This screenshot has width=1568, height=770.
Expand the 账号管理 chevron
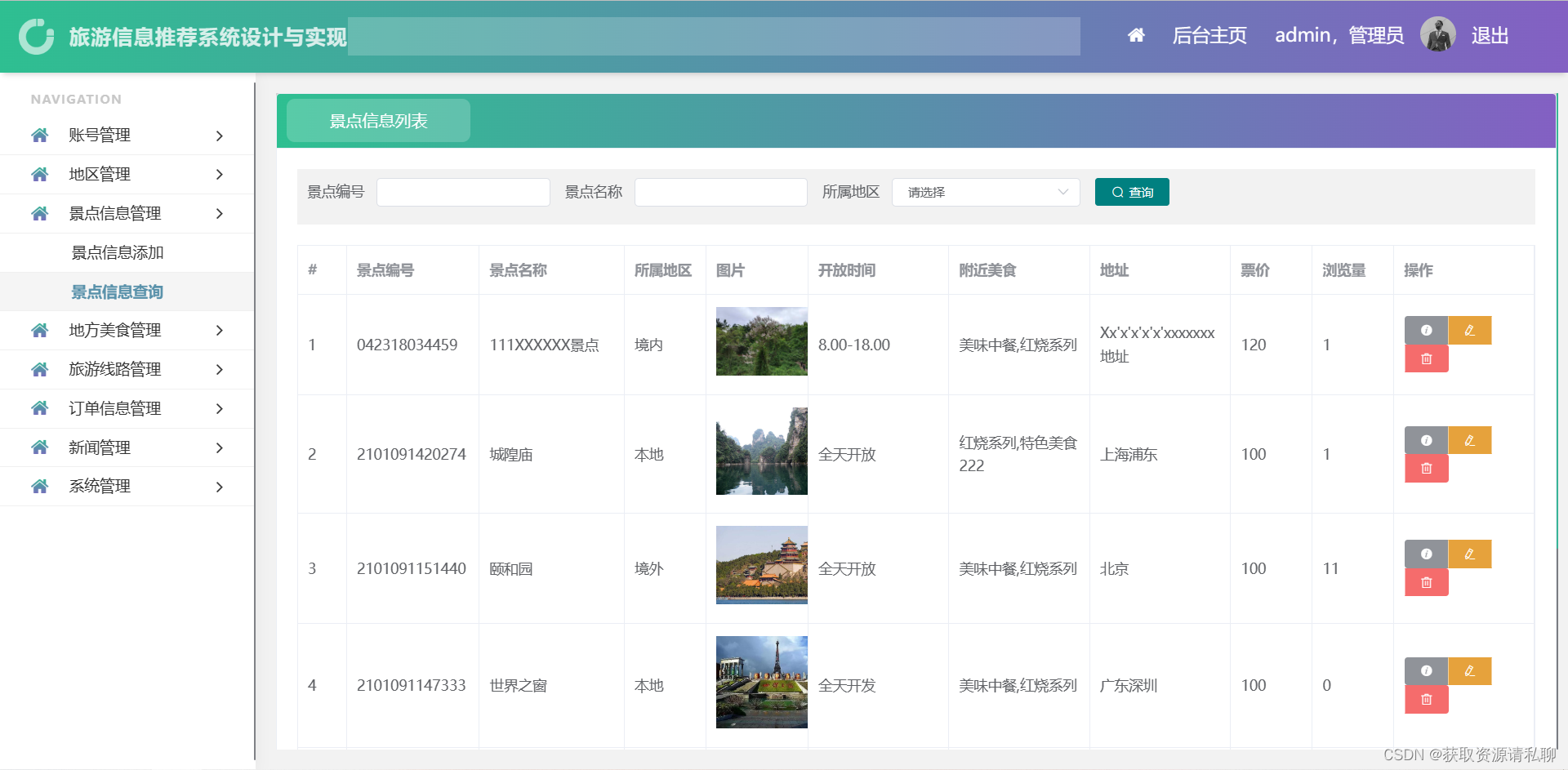tap(219, 136)
